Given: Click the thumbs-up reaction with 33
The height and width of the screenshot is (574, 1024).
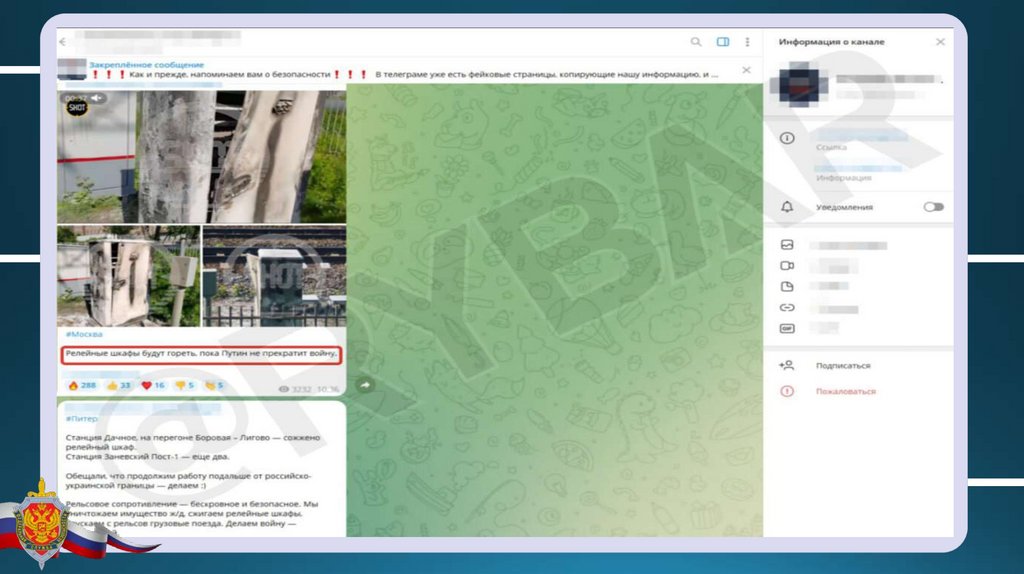Looking at the screenshot, I should 119,386.
